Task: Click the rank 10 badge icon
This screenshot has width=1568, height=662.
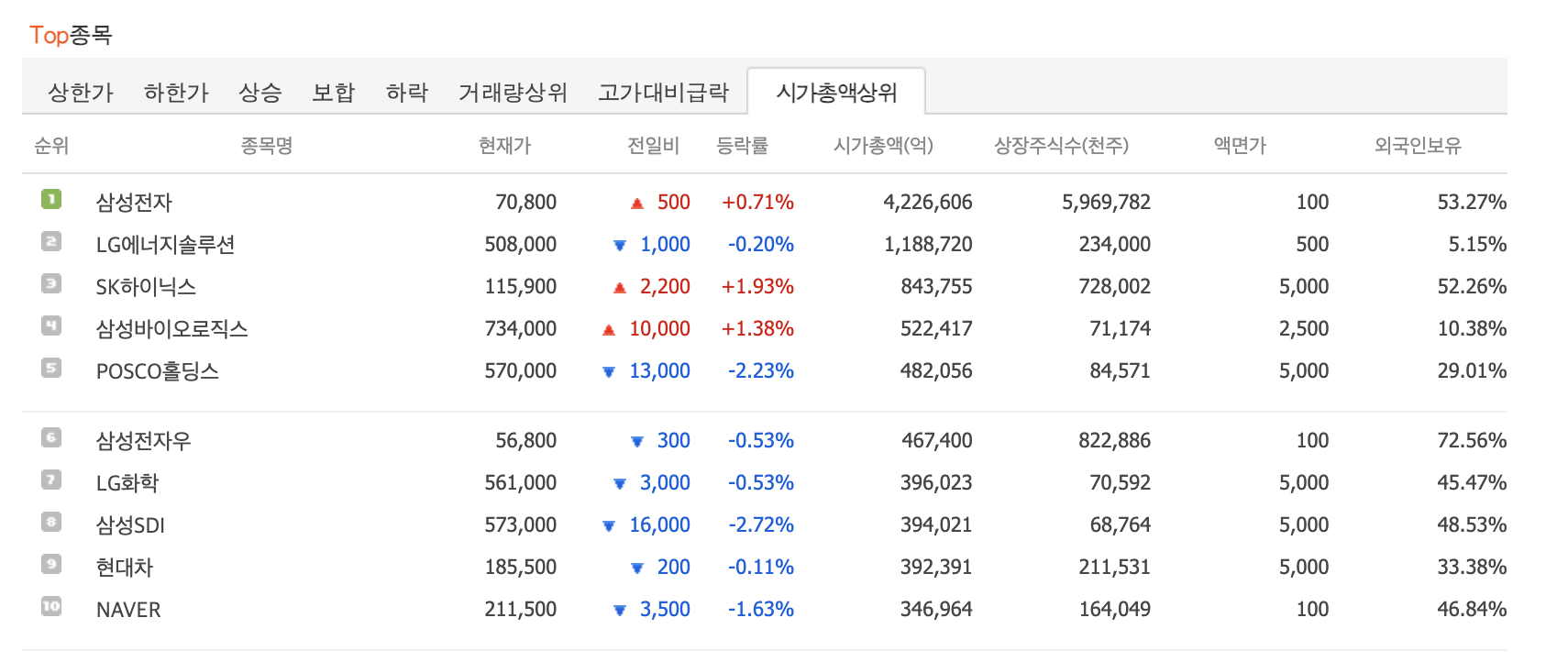Action: coord(51,606)
